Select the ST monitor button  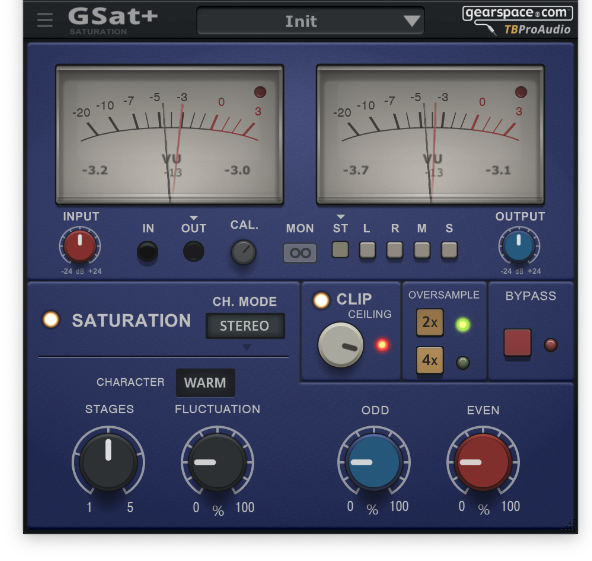[x=340, y=250]
